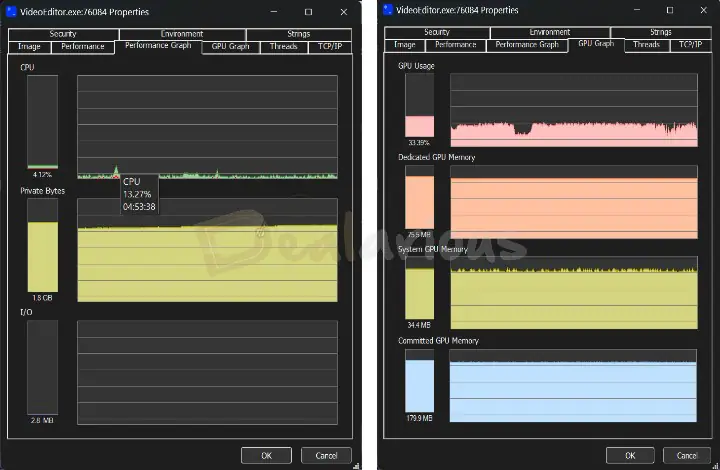Switch to Performance tab in right window
Screen dimensions: 720x470
coord(456,45)
